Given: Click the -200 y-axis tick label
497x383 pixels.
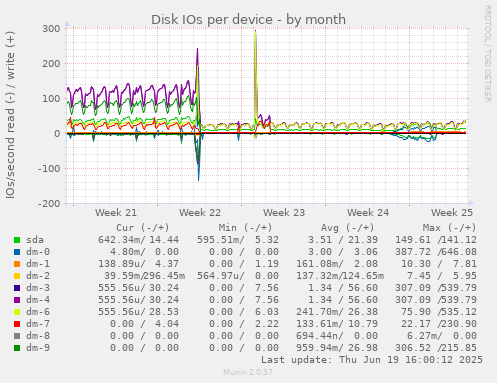Looking at the screenshot, I should [49, 204].
